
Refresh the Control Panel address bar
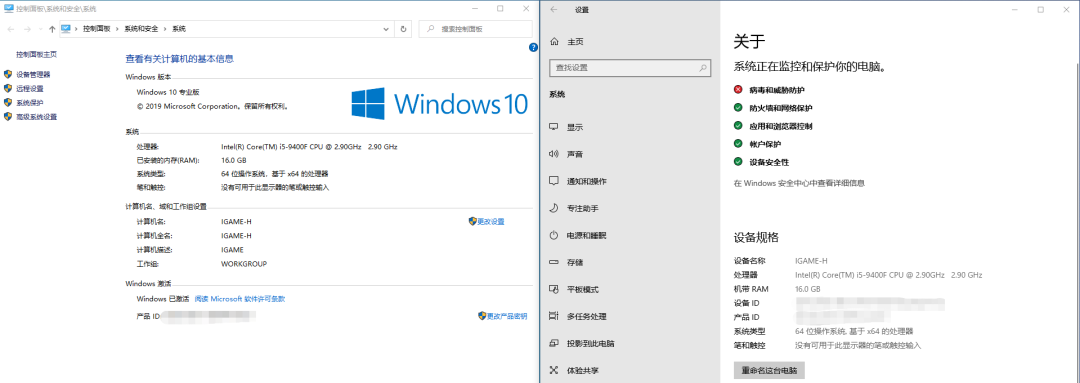[404, 29]
